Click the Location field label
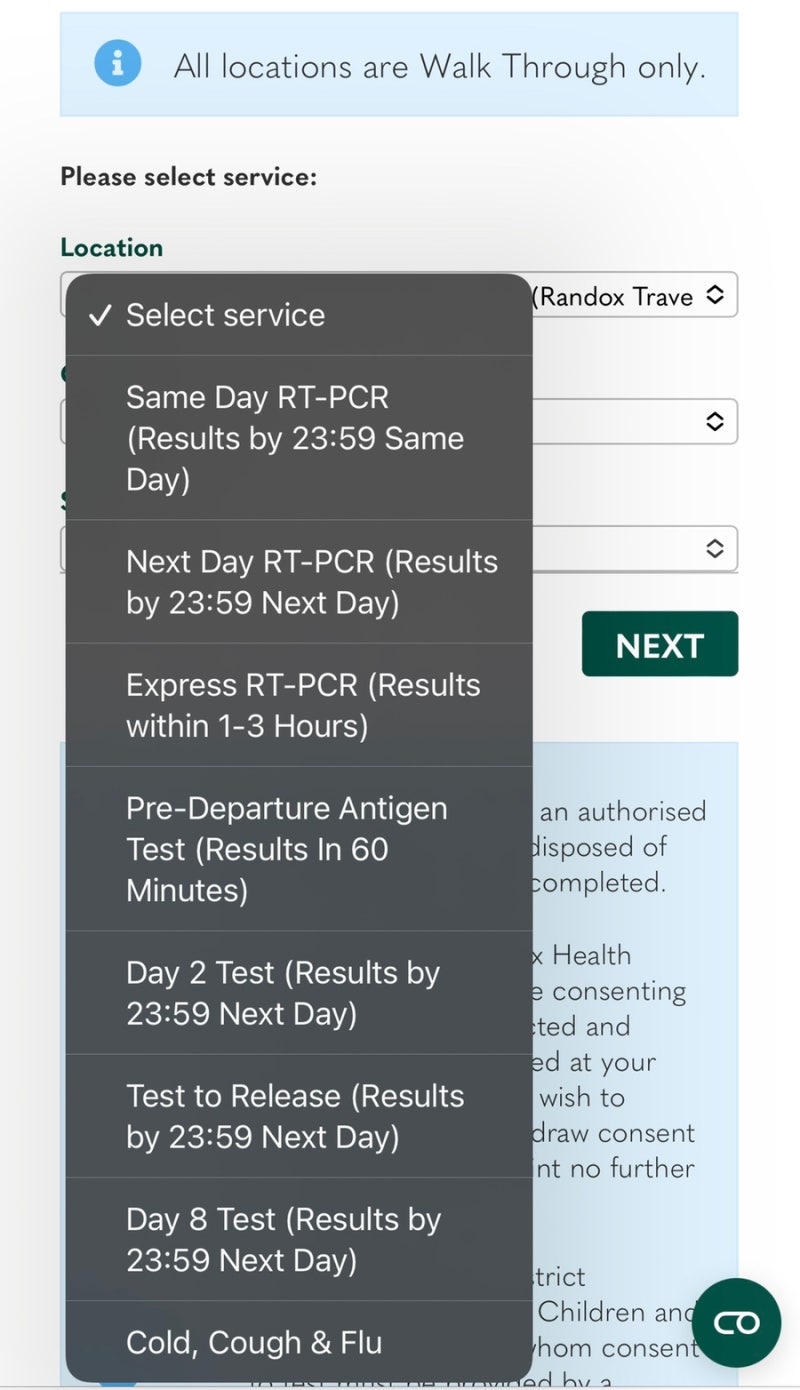800x1390 pixels. (111, 247)
